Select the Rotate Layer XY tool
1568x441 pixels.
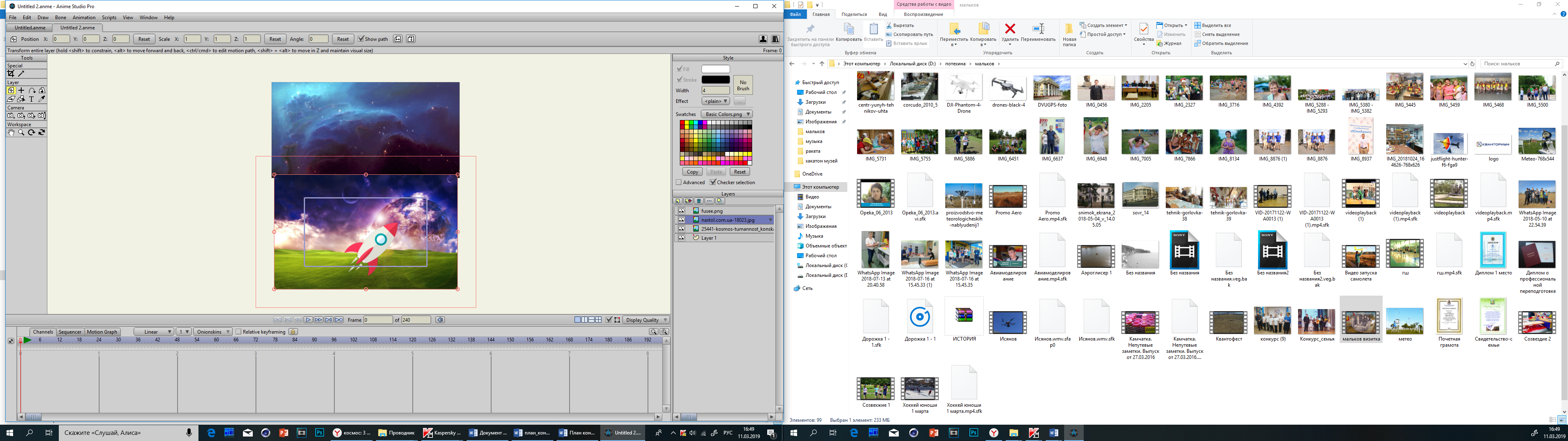tap(42, 90)
